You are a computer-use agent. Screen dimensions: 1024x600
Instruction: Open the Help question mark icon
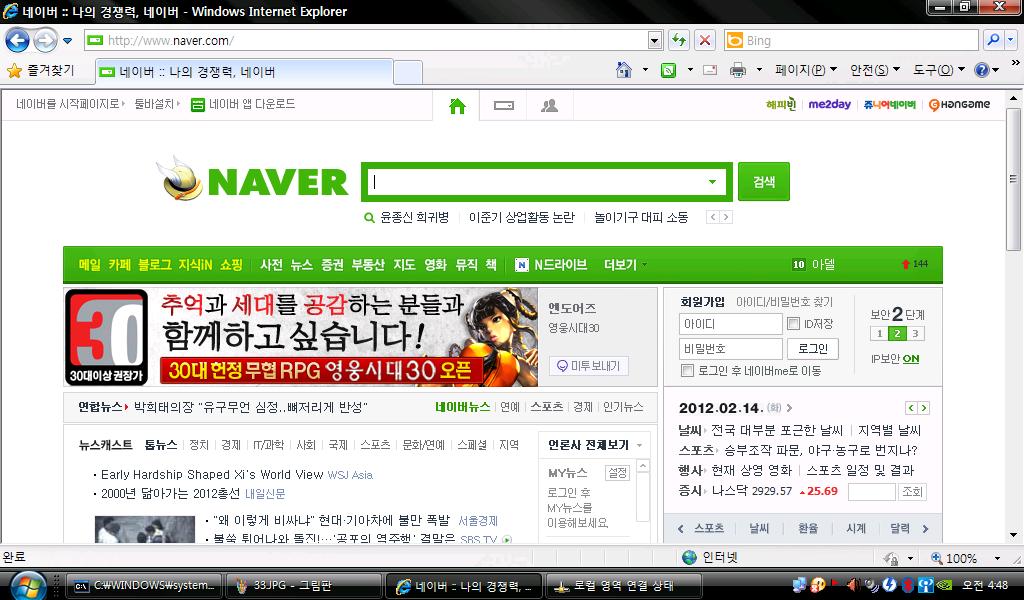pos(982,70)
